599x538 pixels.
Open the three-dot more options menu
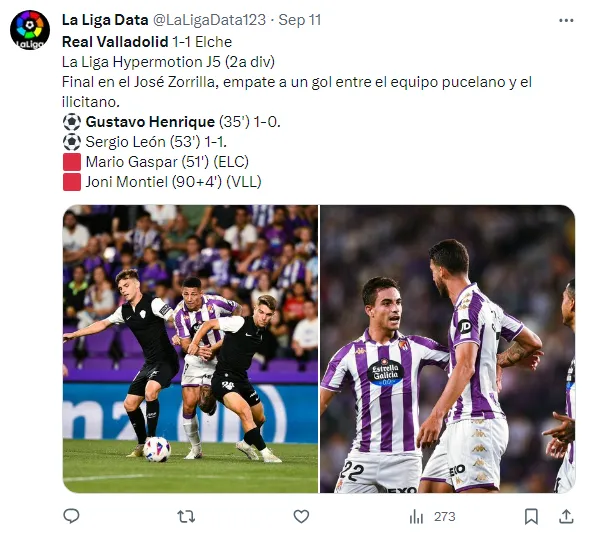pos(566,20)
